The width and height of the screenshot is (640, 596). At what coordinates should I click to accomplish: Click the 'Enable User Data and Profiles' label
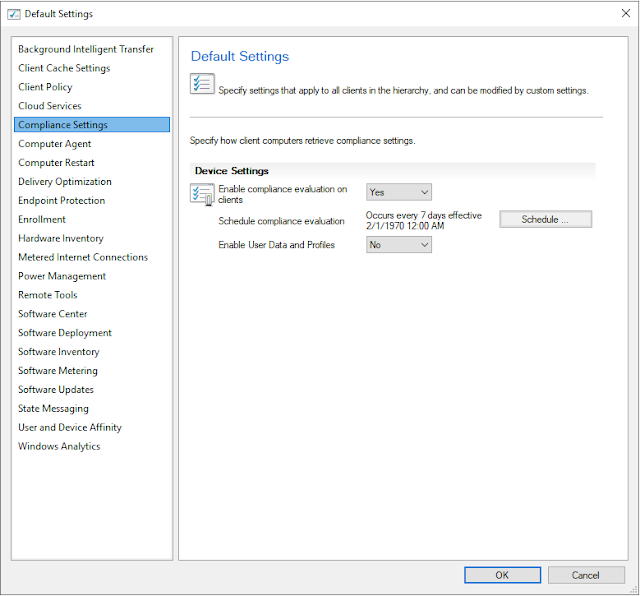(x=276, y=245)
